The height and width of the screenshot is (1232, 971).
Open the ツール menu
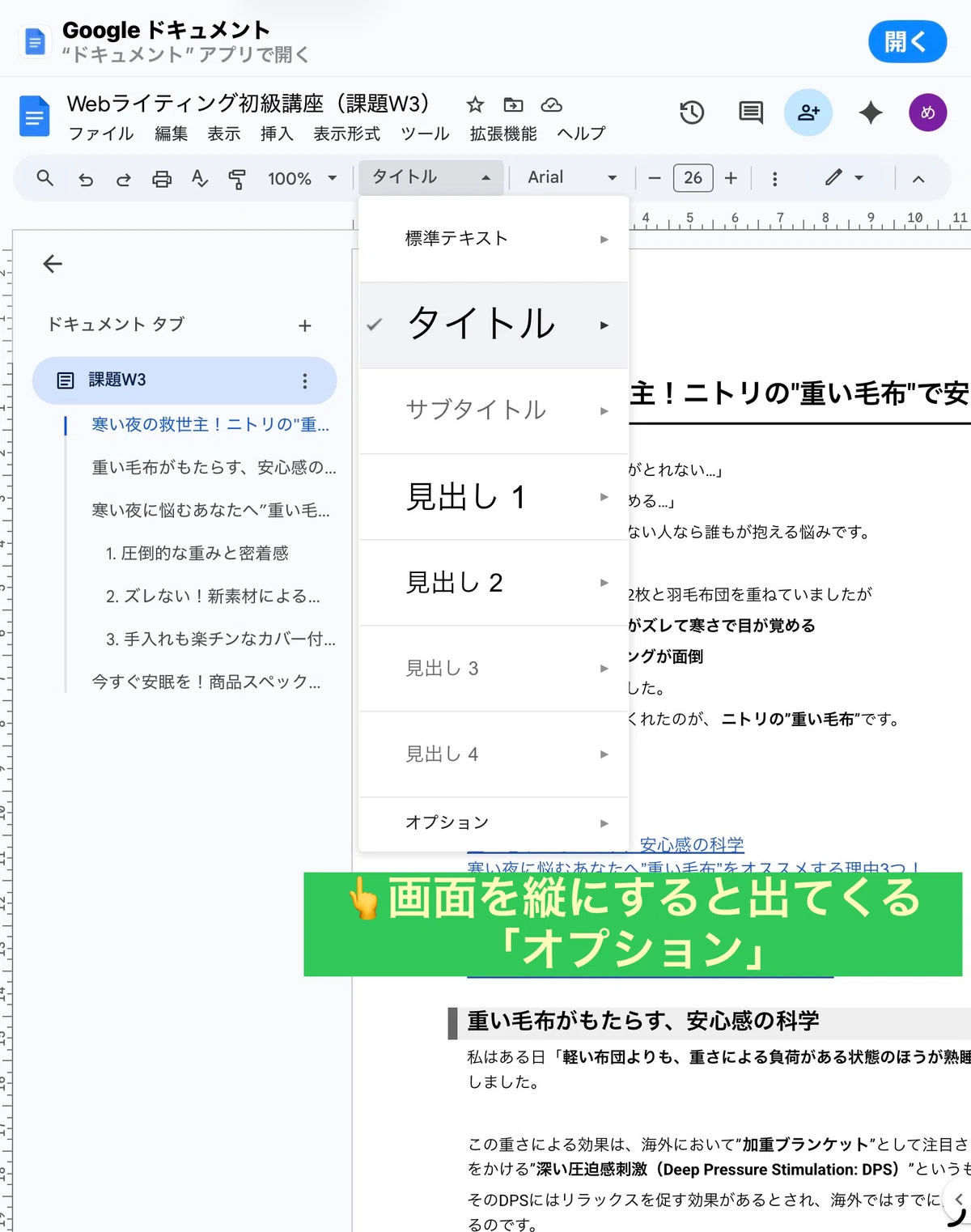tap(425, 134)
